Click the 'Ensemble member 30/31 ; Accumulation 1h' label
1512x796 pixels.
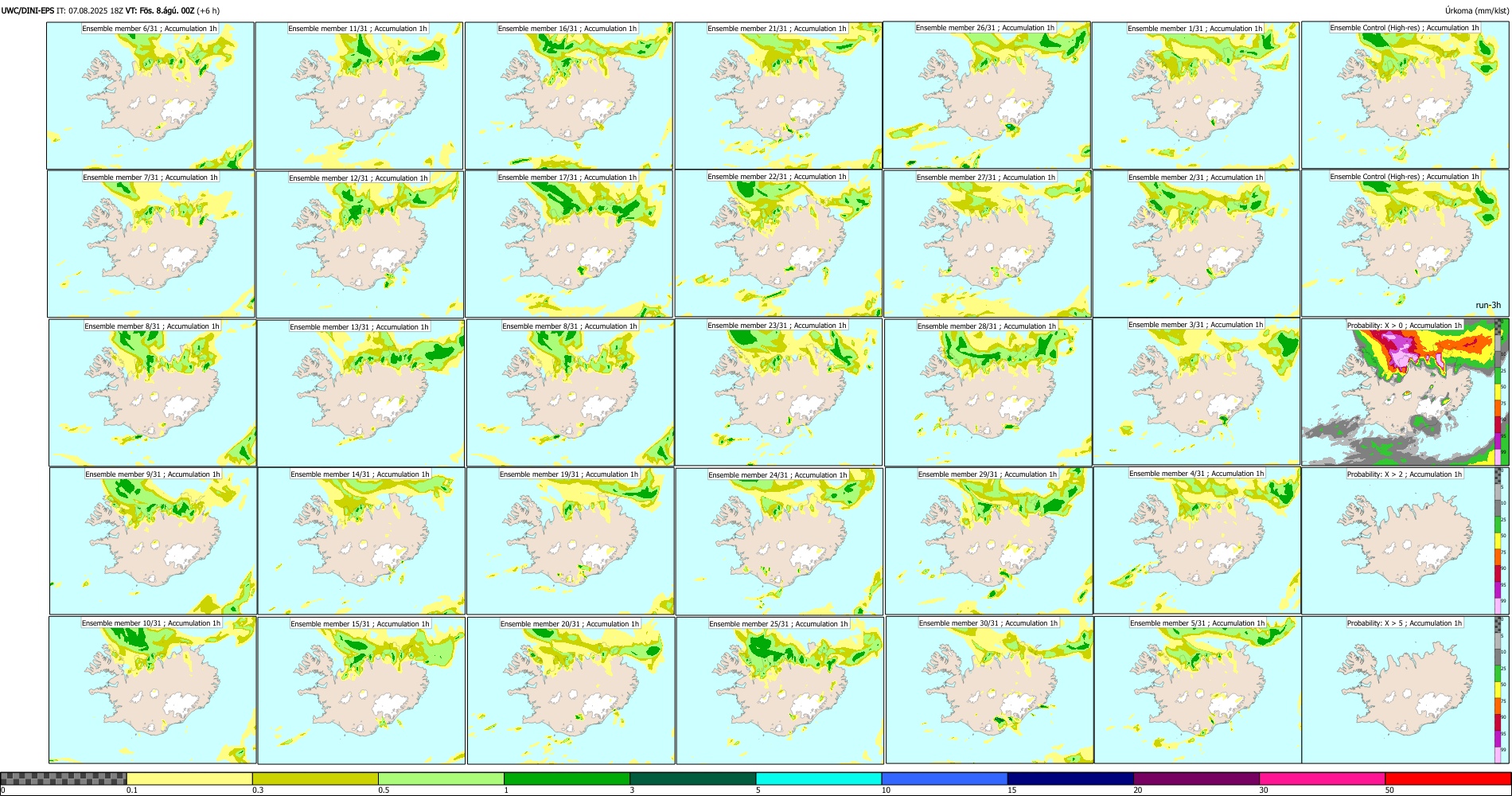click(988, 623)
